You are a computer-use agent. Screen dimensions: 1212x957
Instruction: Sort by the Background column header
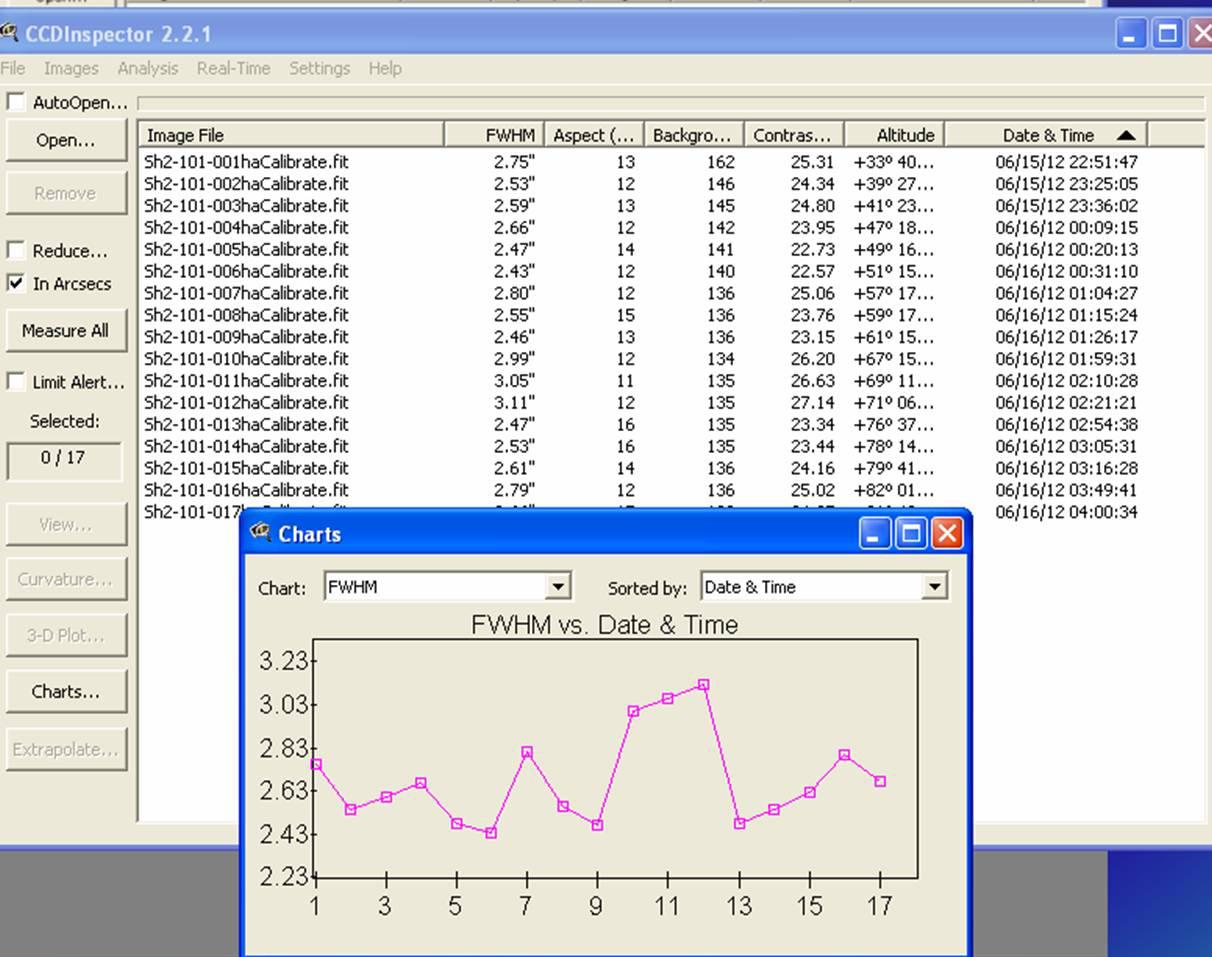(694, 135)
